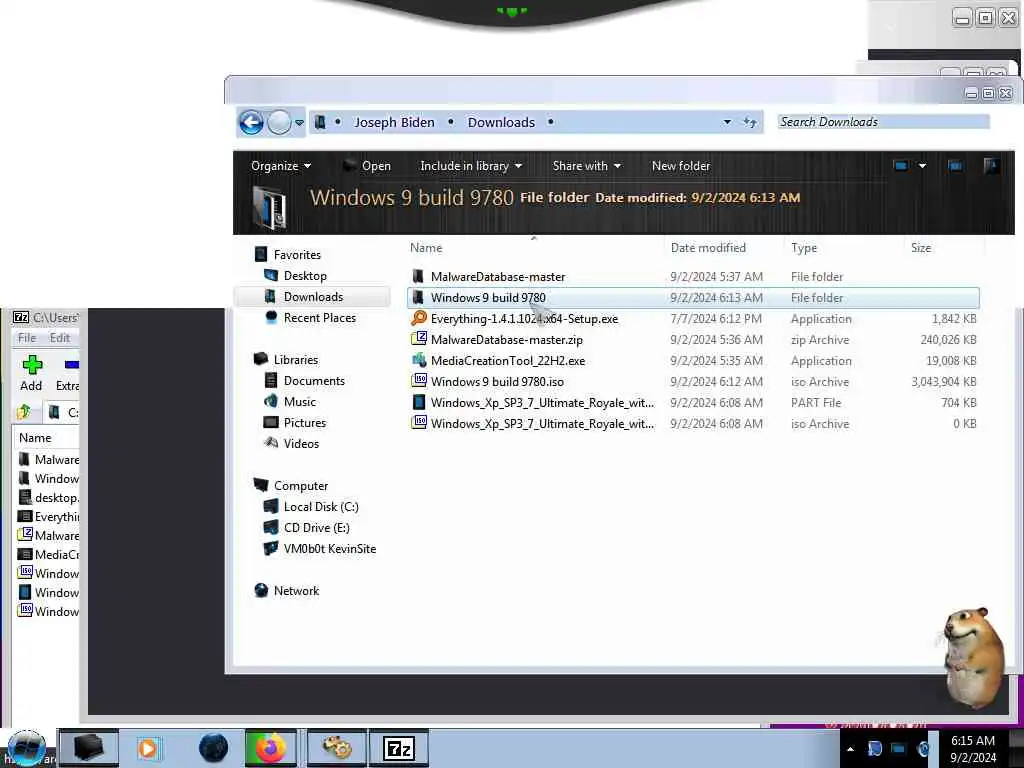1024x768 pixels.
Task: Open Explorer help icon
Action: pyautogui.click(x=991, y=165)
